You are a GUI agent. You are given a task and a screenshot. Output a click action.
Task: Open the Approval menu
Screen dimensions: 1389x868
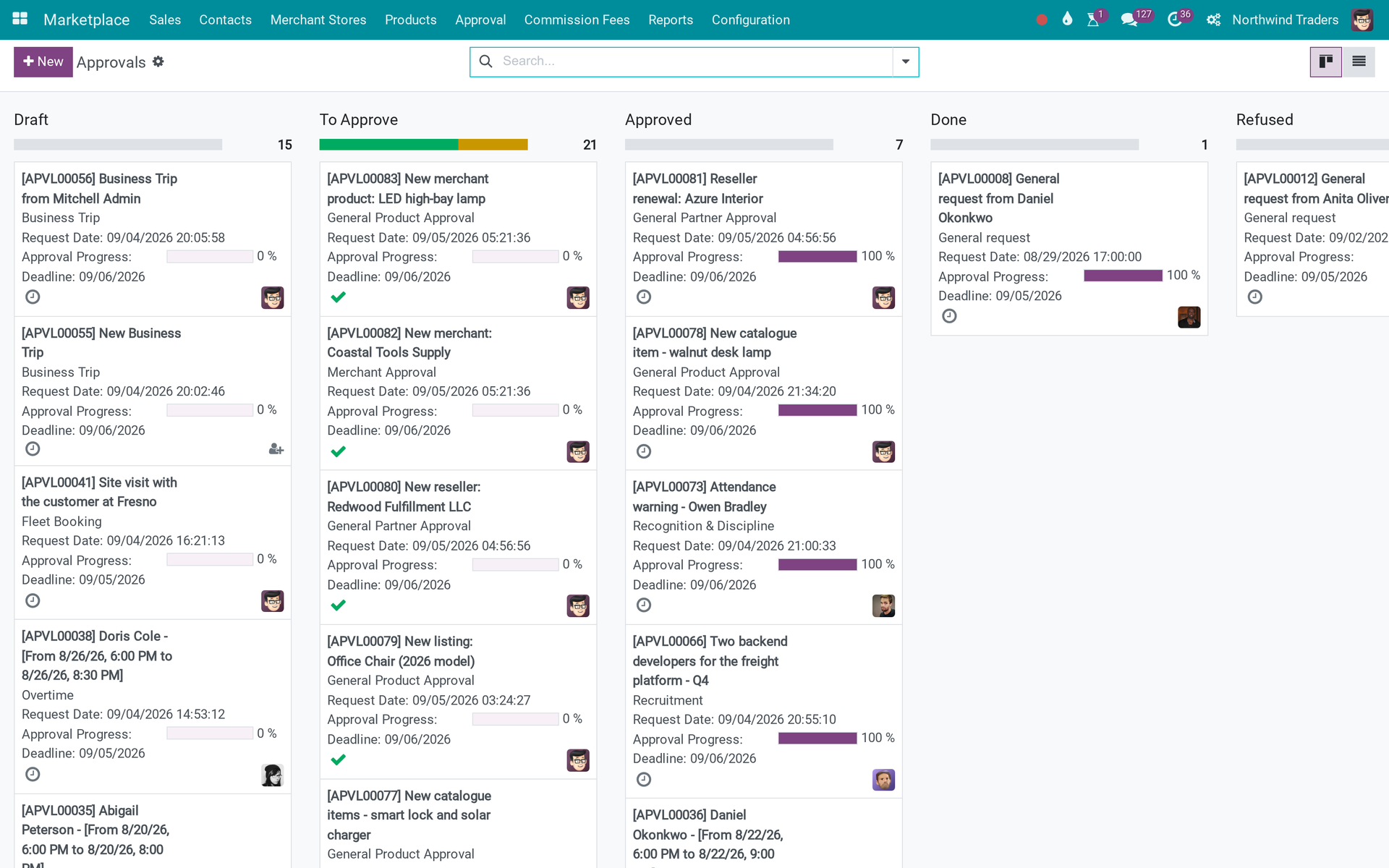[x=480, y=20]
